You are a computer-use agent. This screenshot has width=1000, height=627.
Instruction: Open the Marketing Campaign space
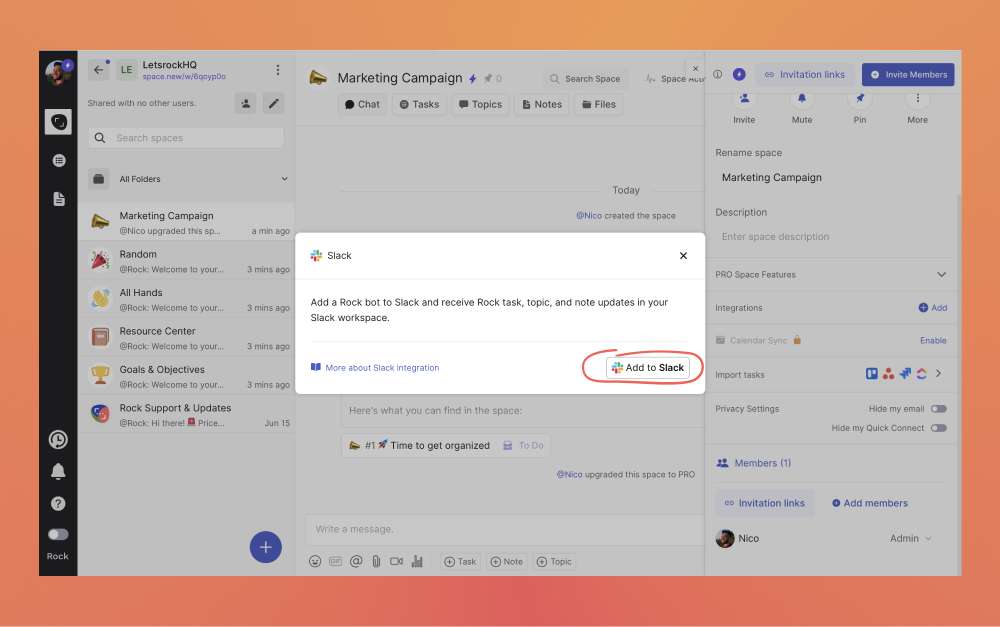pos(186,223)
